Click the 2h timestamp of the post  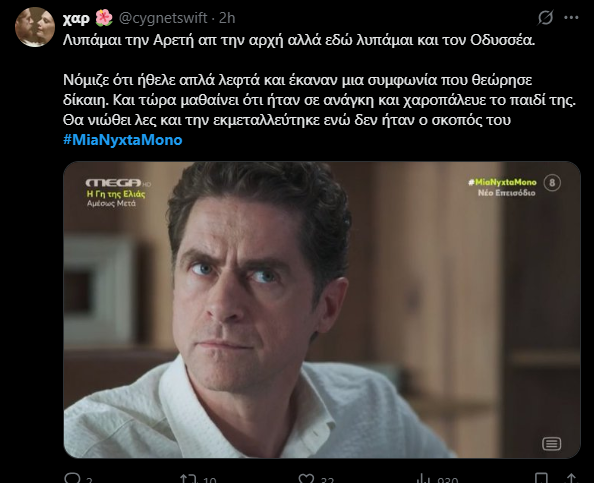(227, 18)
